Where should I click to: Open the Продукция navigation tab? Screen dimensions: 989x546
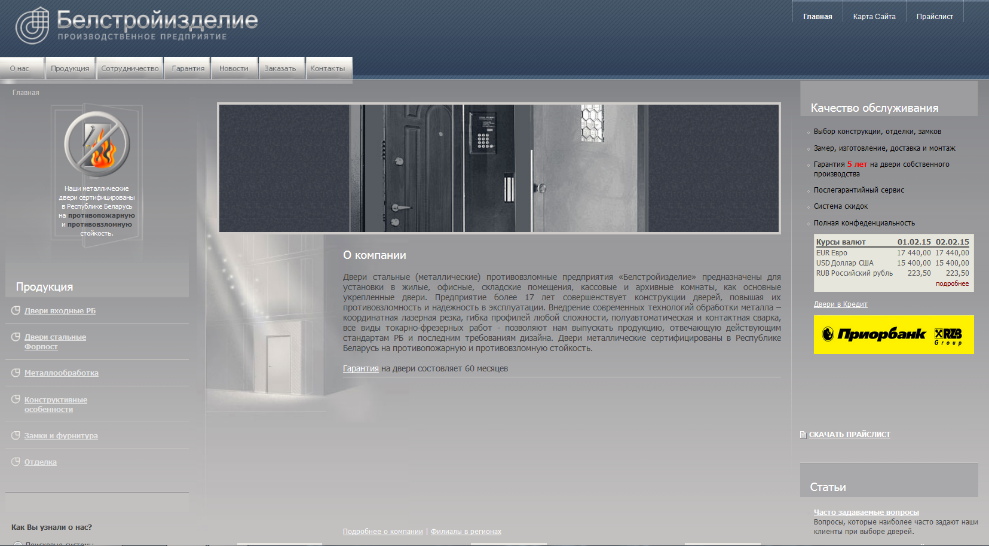(x=70, y=68)
